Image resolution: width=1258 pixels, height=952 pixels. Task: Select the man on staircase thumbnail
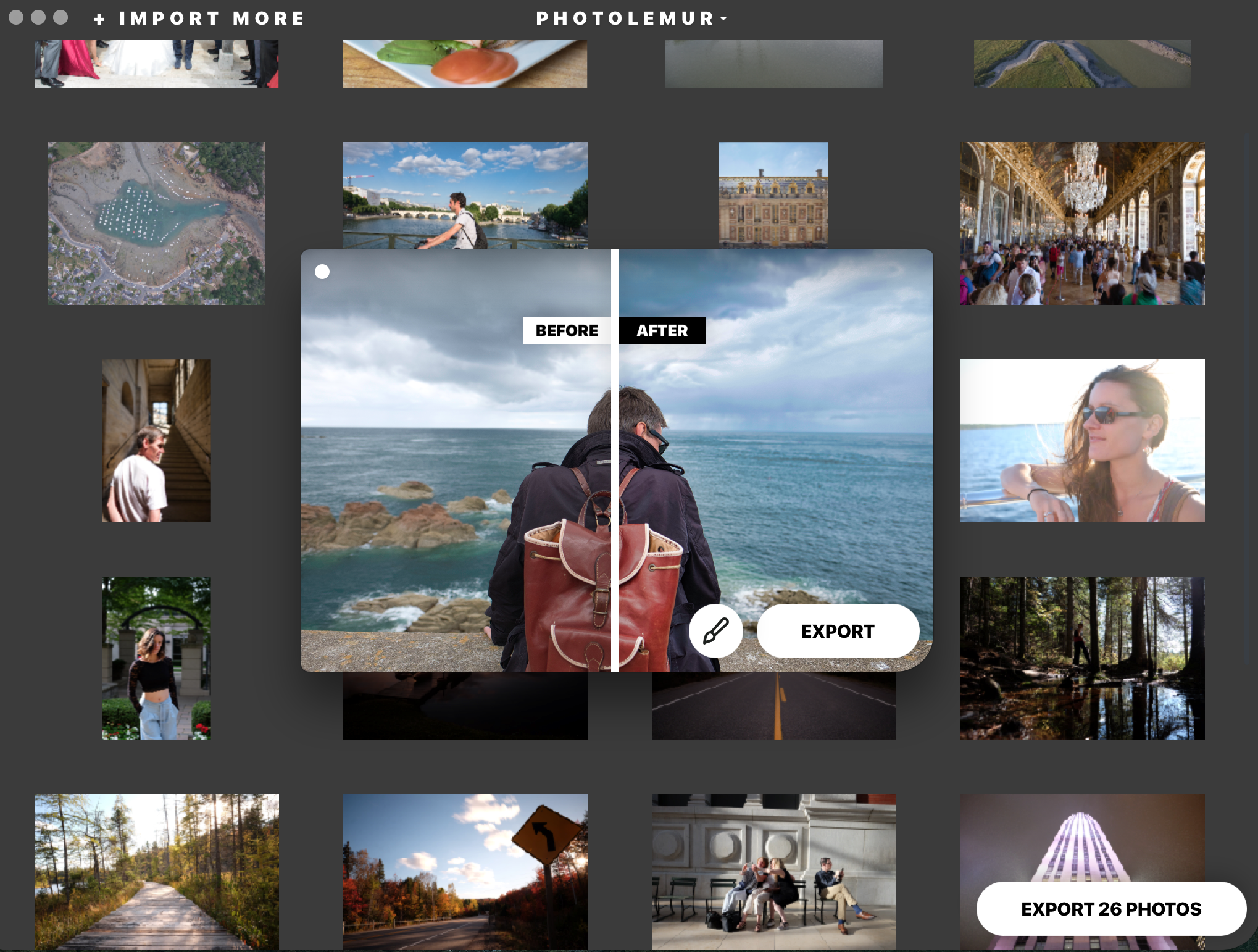[156, 441]
